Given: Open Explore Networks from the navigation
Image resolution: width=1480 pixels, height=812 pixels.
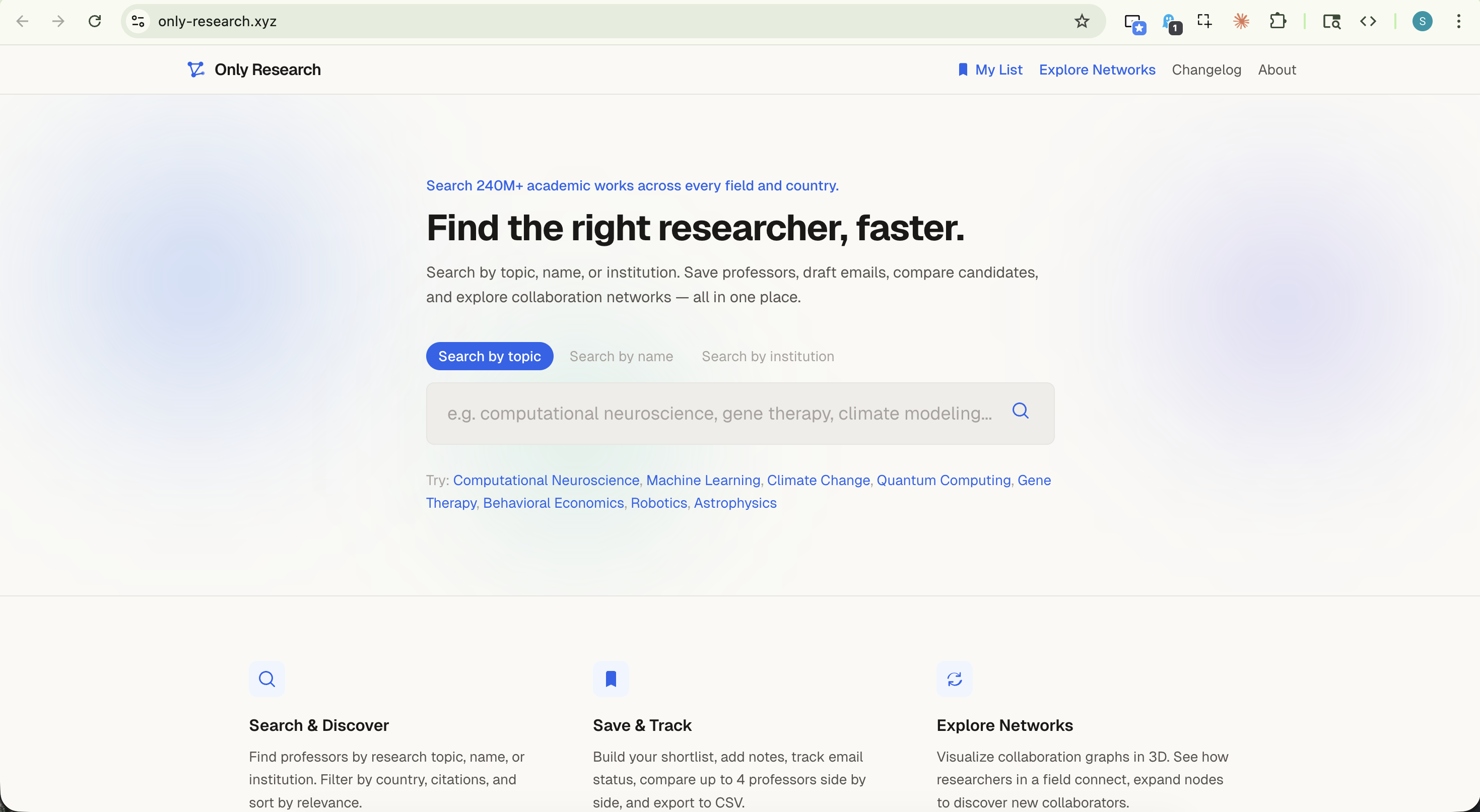Looking at the screenshot, I should click(x=1097, y=69).
